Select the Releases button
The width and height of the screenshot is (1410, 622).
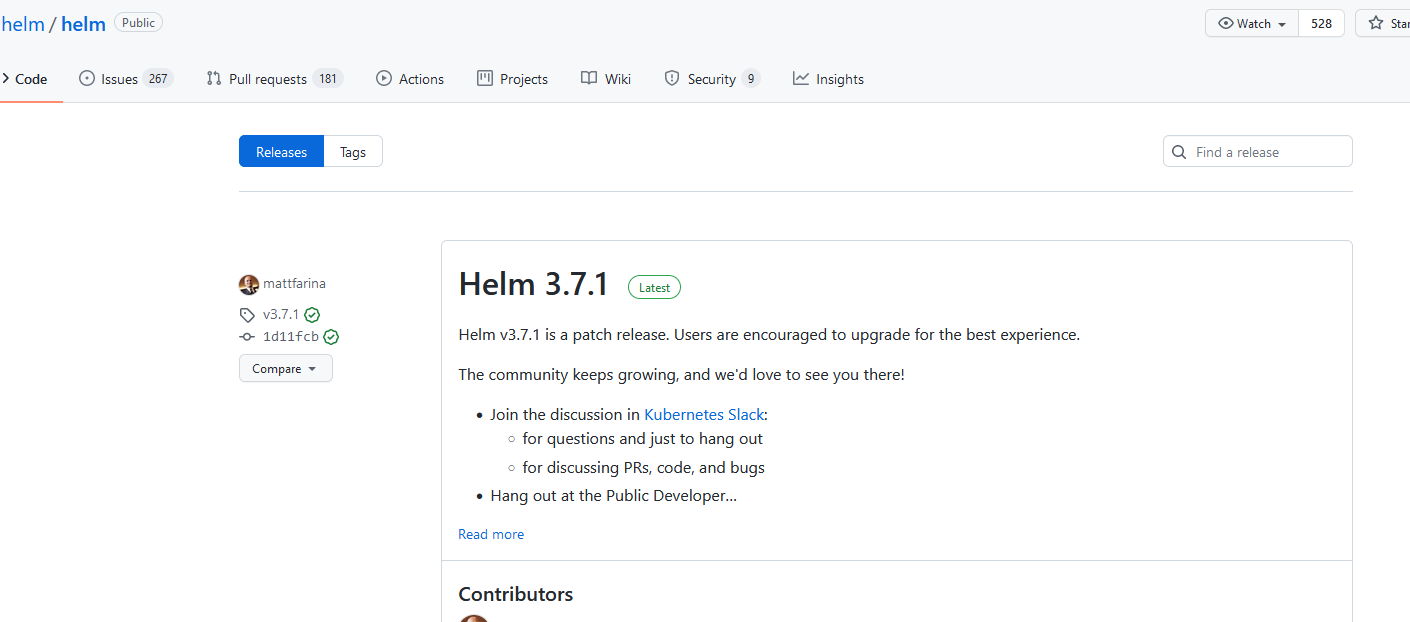point(281,152)
